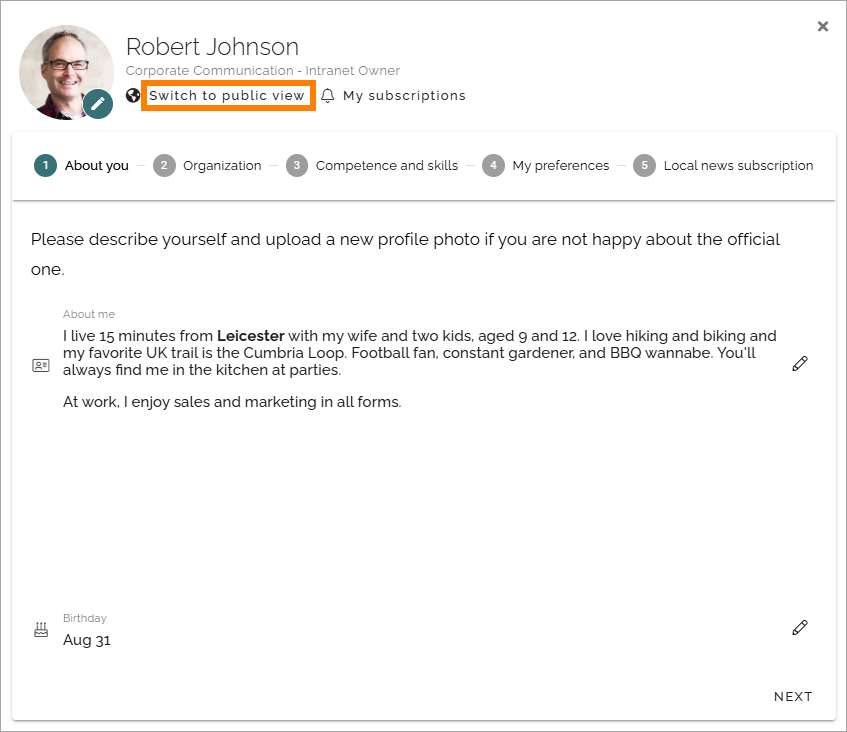This screenshot has width=847, height=732.
Task: Go to step 2 Organization
Action: click(x=207, y=165)
